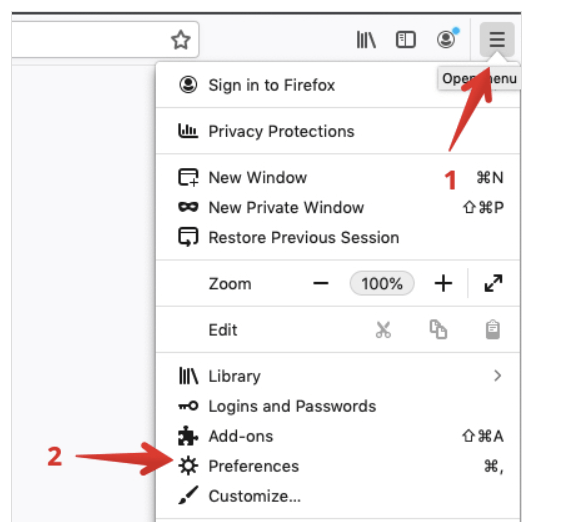586x522 pixels.
Task: Bookmark this page with the star icon
Action: (181, 40)
